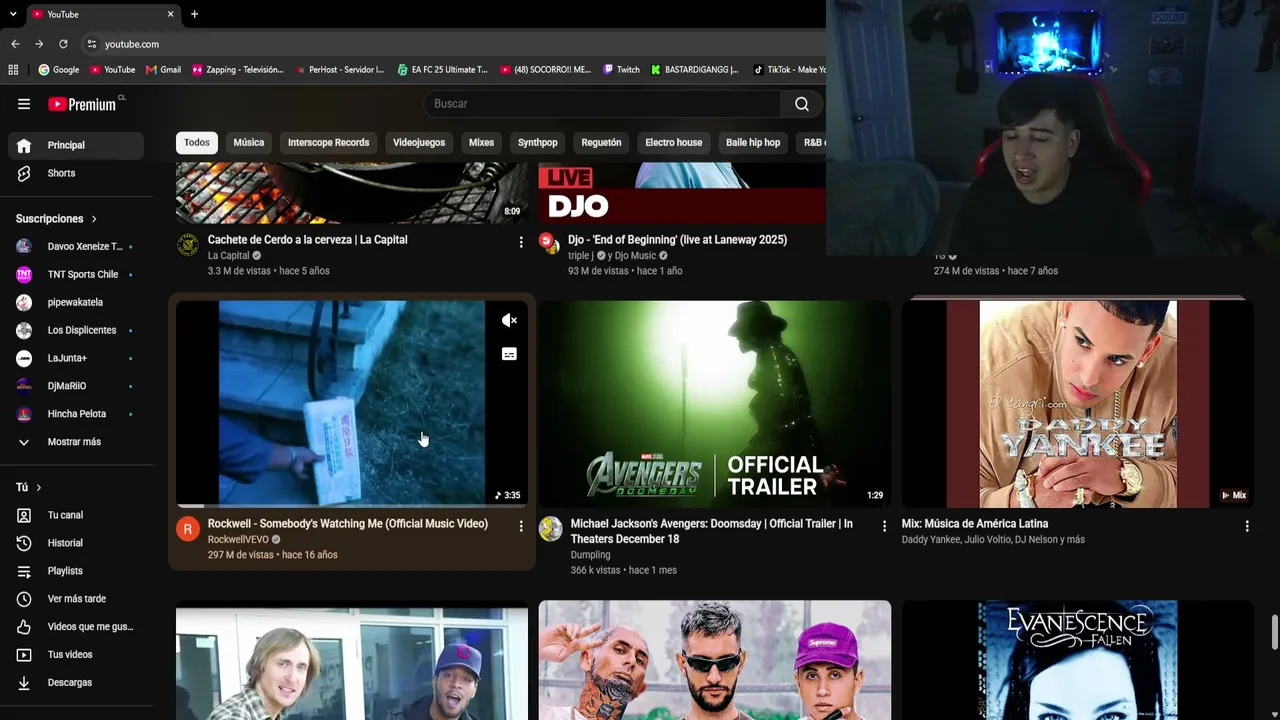This screenshot has height=720, width=1280.
Task: Seek using the Rockwell preview progress bar
Action: pos(352,506)
